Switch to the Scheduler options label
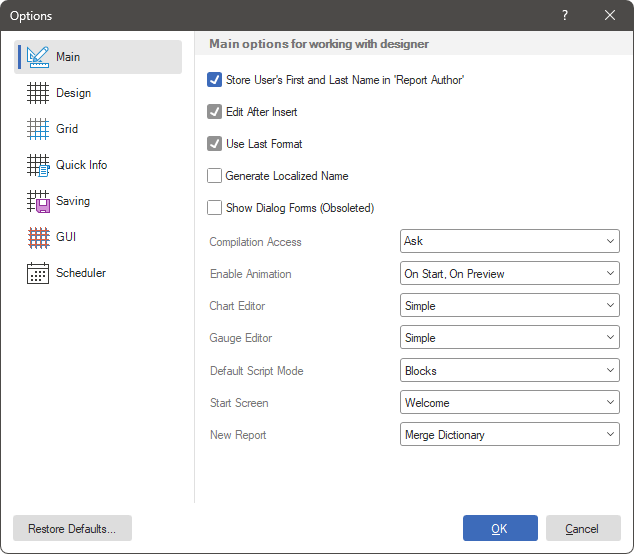Viewport: 634px width, 554px height. (x=81, y=273)
